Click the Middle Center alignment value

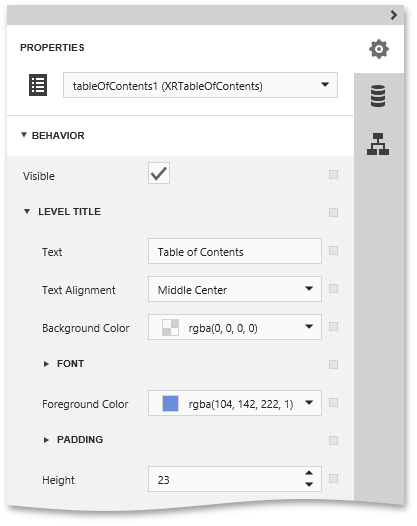click(192, 290)
